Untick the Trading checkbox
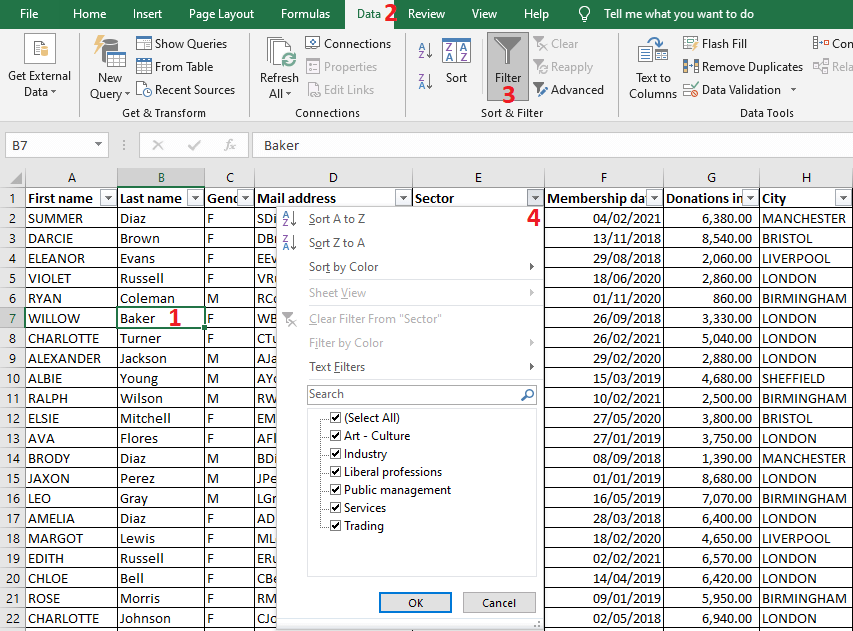Viewport: 853px width, 631px height. (x=336, y=526)
